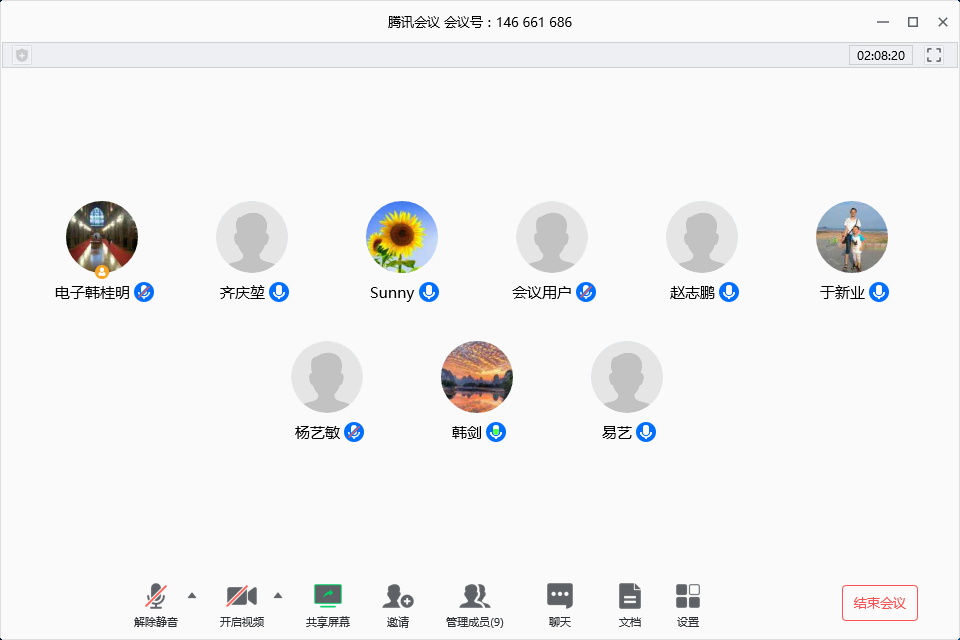Click the share screen icon
Viewport: 960px width, 640px height.
coord(328,597)
